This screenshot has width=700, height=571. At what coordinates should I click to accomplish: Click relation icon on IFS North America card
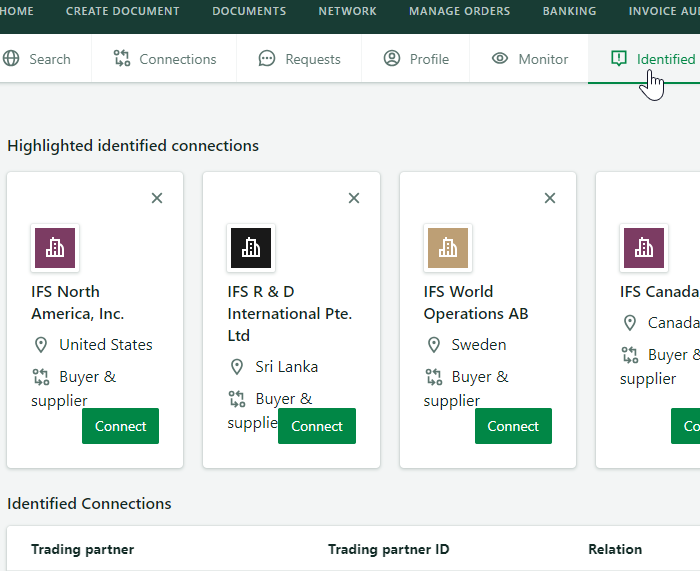click(x=41, y=377)
